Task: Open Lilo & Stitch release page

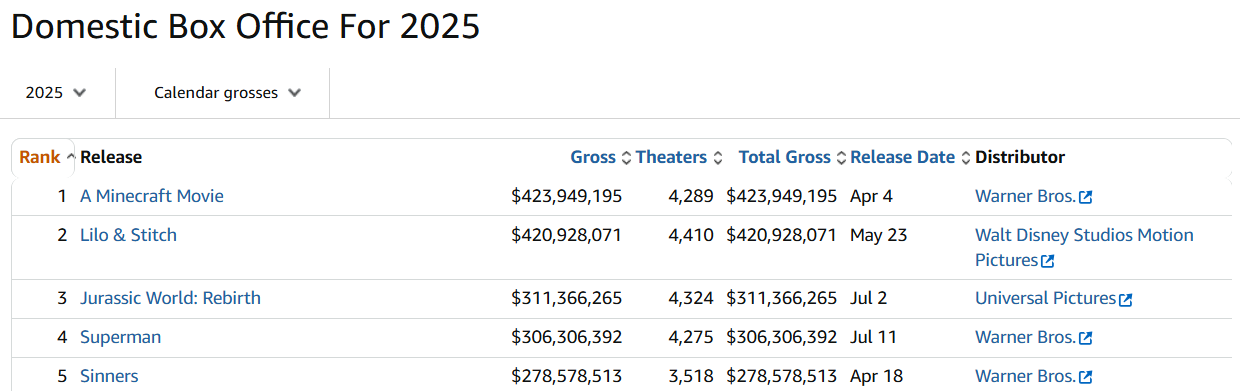Action: pyautogui.click(x=128, y=235)
